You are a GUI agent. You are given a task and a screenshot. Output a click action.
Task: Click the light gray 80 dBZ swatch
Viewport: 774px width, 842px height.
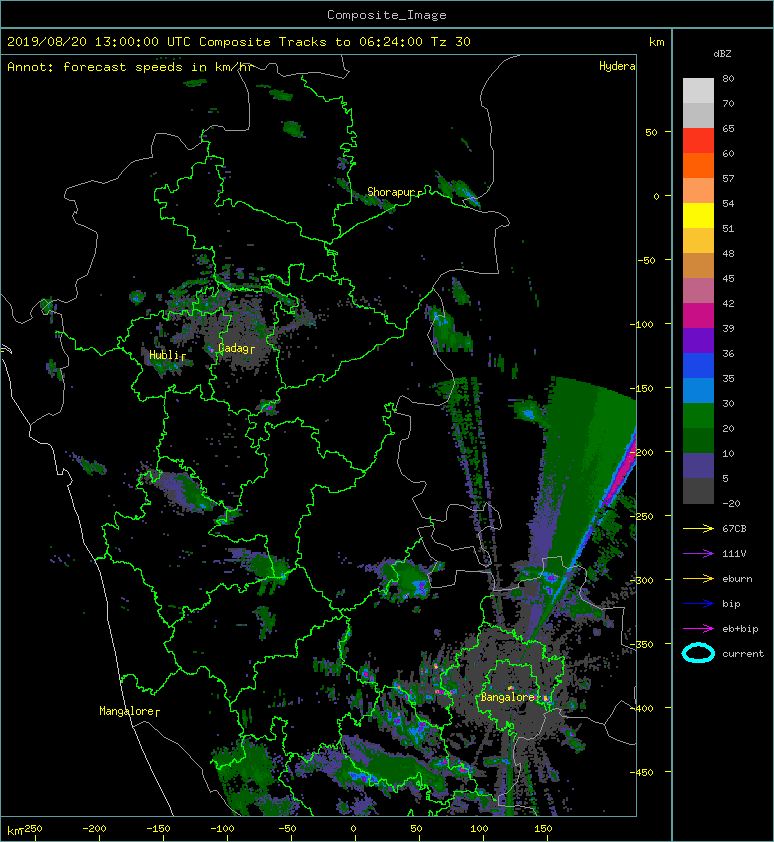(698, 91)
